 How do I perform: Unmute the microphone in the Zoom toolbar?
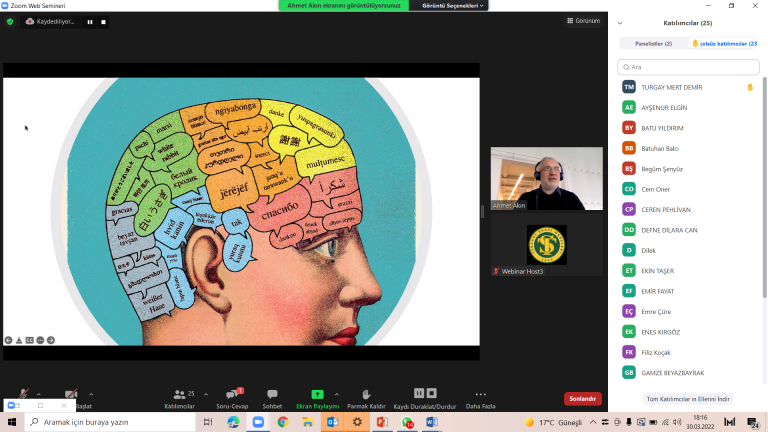pyautogui.click(x=23, y=394)
